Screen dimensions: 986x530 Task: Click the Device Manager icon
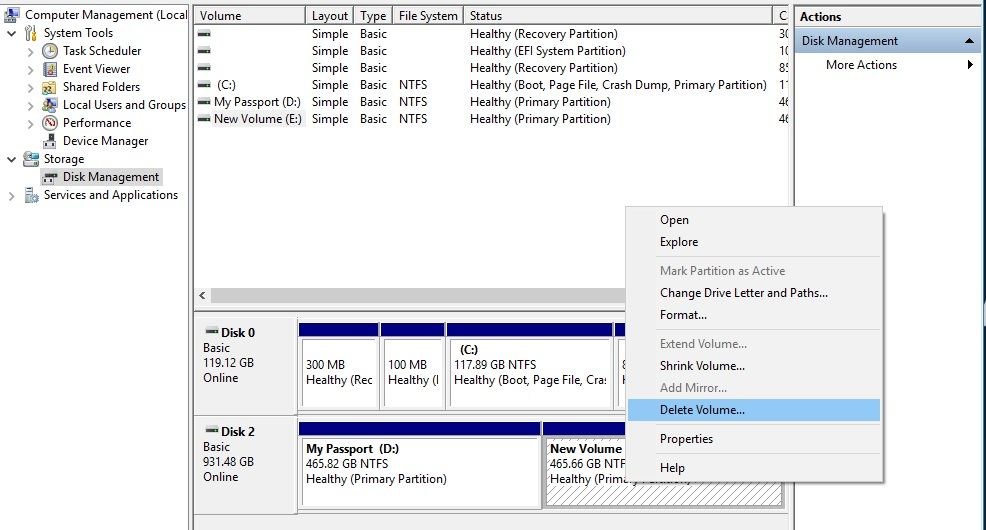point(50,141)
